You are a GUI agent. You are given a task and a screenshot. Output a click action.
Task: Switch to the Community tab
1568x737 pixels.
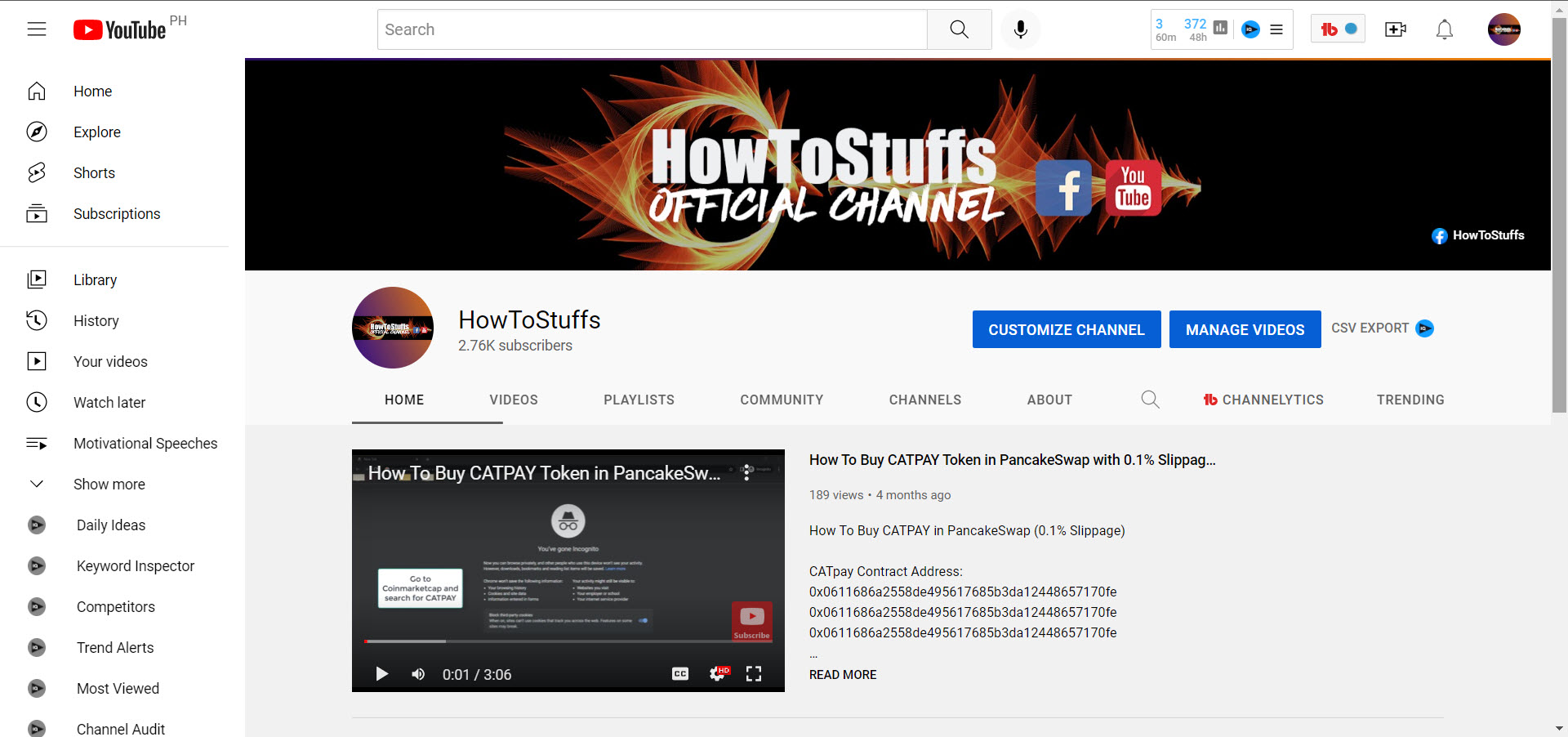point(782,400)
